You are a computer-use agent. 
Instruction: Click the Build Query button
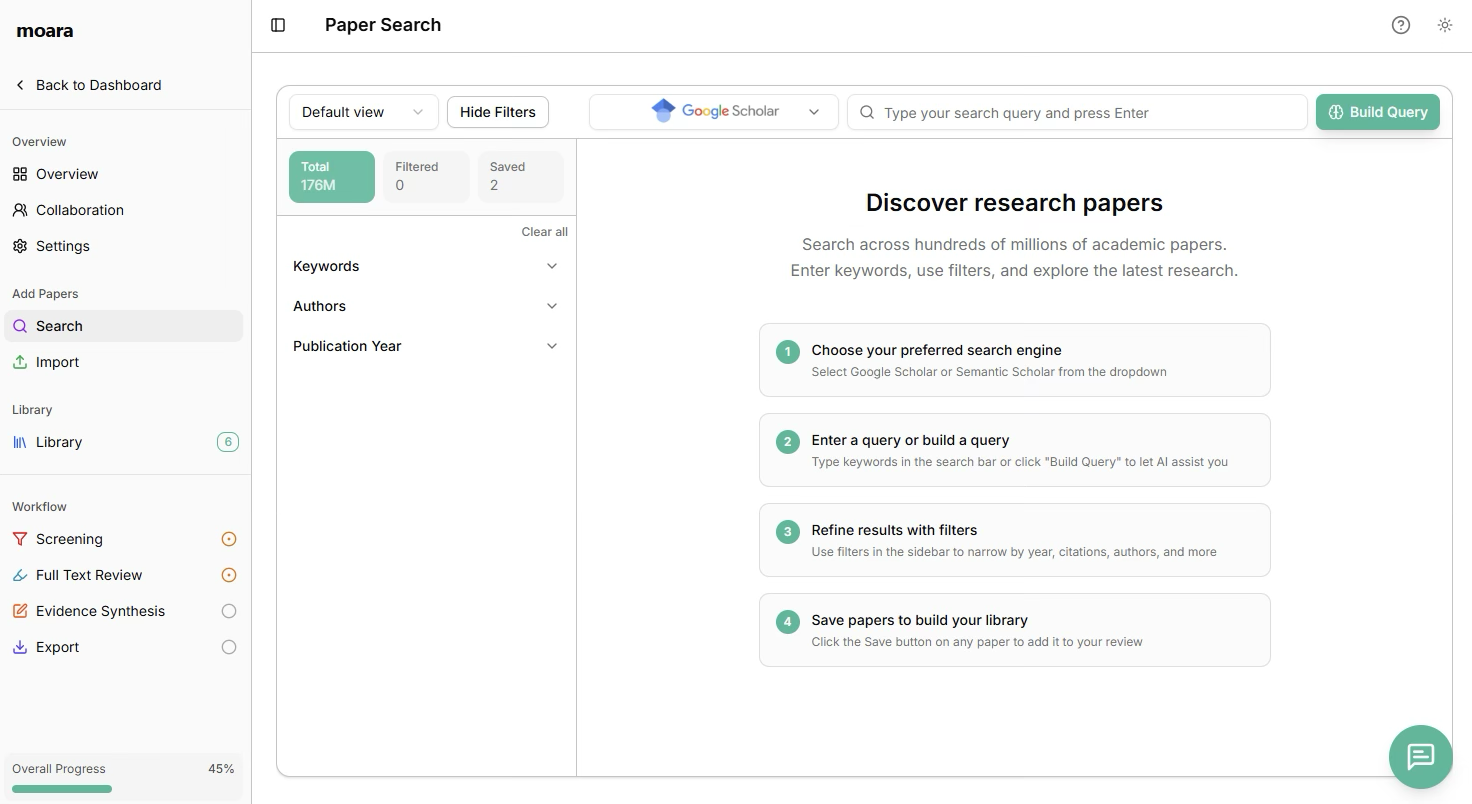(x=1377, y=112)
